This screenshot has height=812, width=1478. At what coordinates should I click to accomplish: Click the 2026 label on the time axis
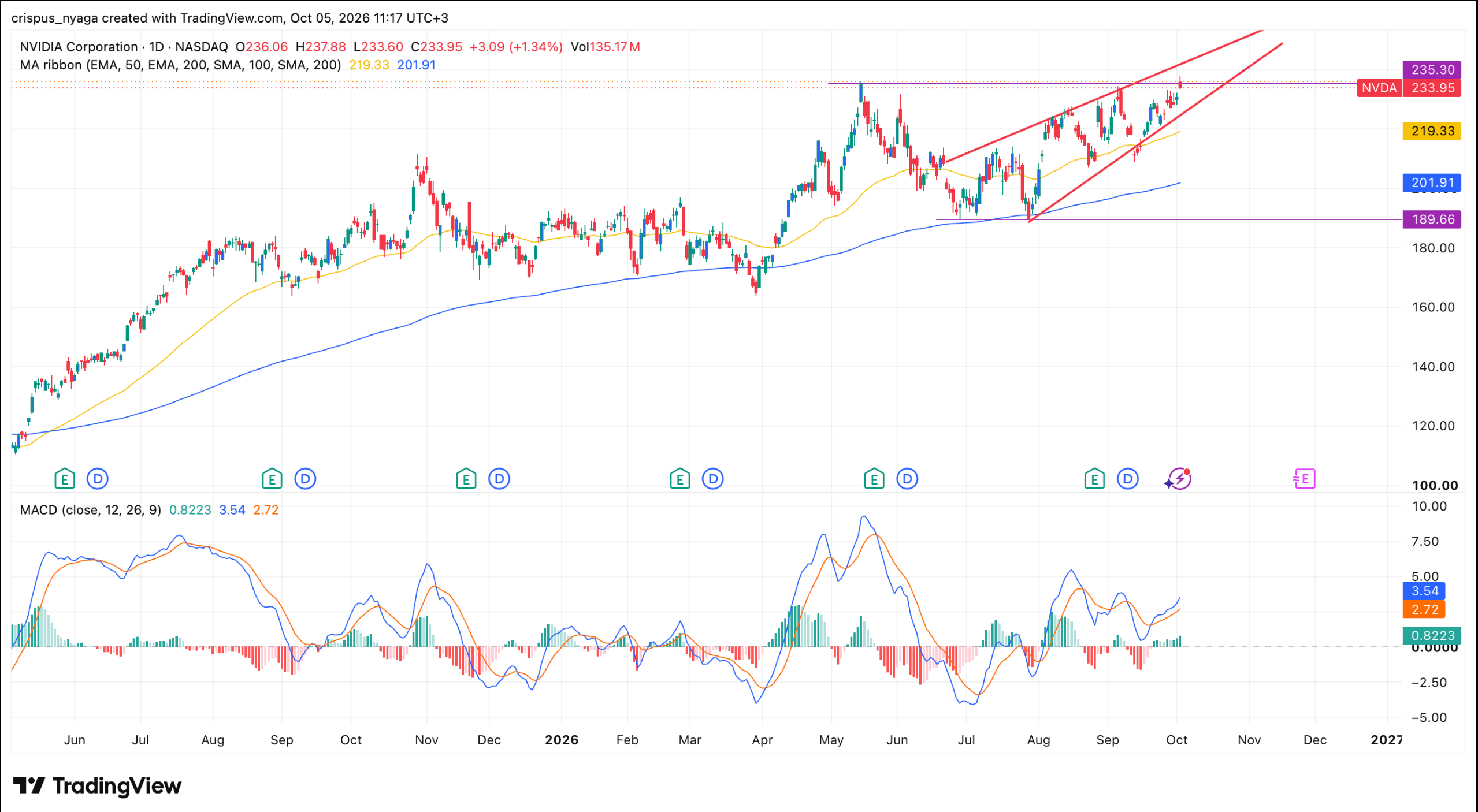tap(562, 740)
